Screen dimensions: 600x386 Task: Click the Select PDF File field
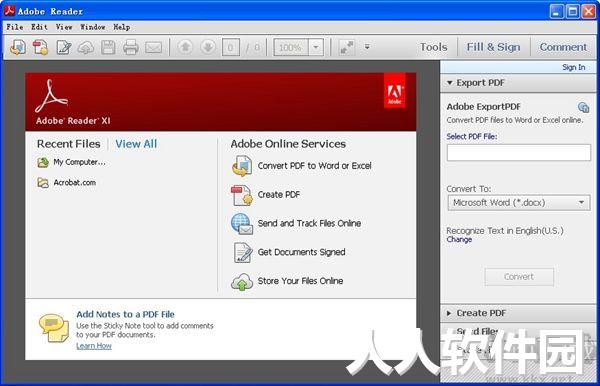point(518,153)
